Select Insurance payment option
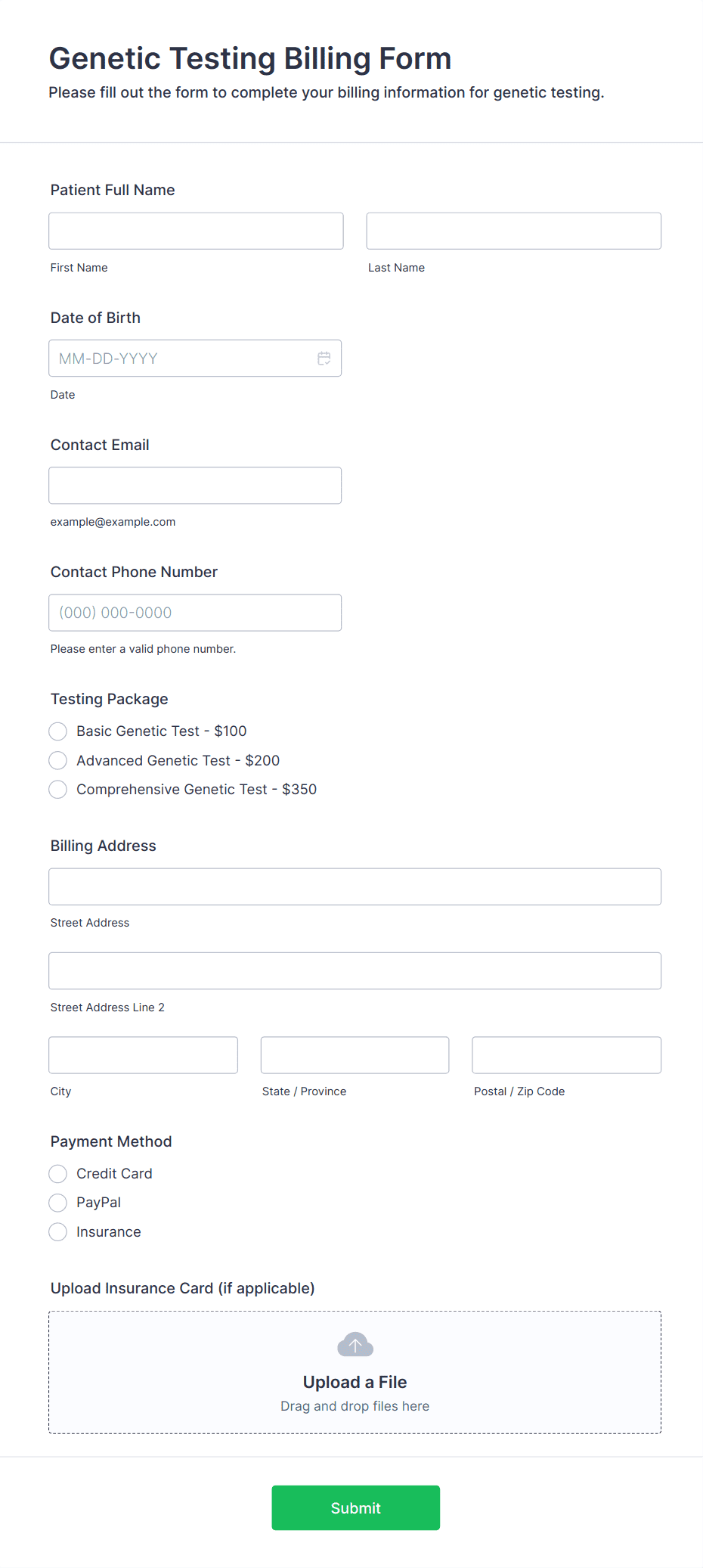 (x=58, y=1232)
